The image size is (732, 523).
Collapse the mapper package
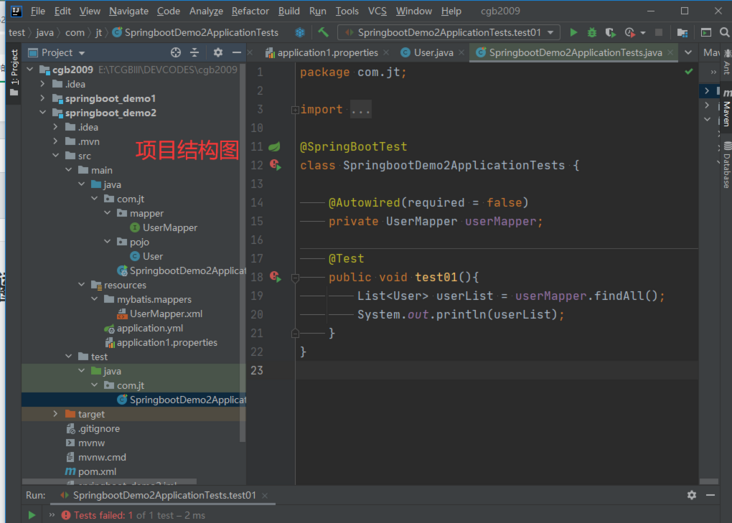click(107, 213)
